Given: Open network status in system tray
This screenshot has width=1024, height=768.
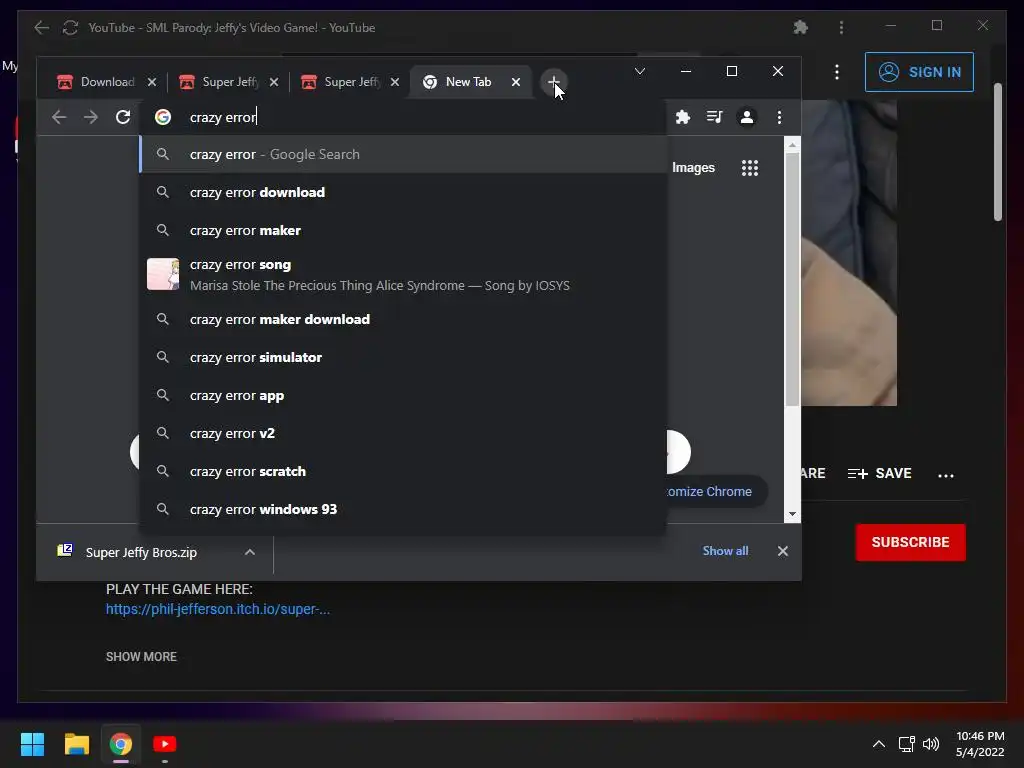Looking at the screenshot, I should pyautogui.click(x=906, y=744).
